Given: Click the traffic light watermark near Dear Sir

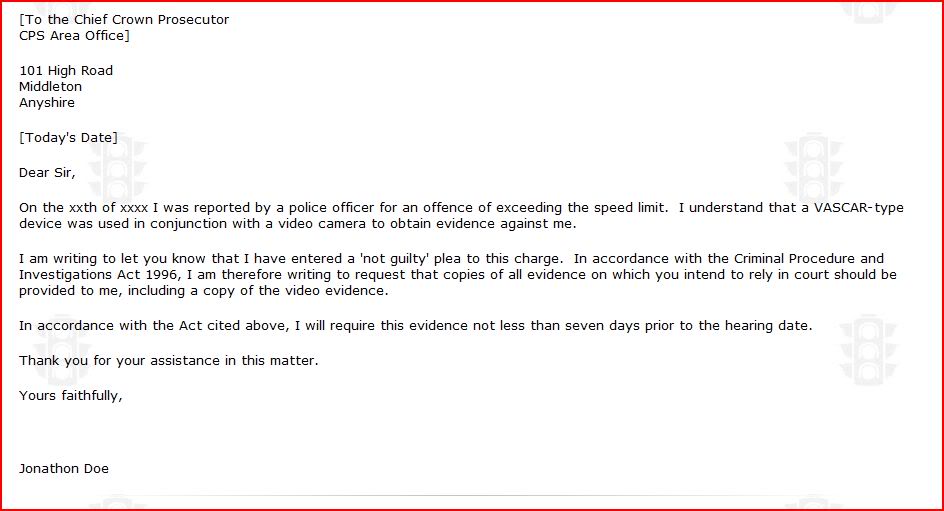Looking at the screenshot, I should click(117, 167).
